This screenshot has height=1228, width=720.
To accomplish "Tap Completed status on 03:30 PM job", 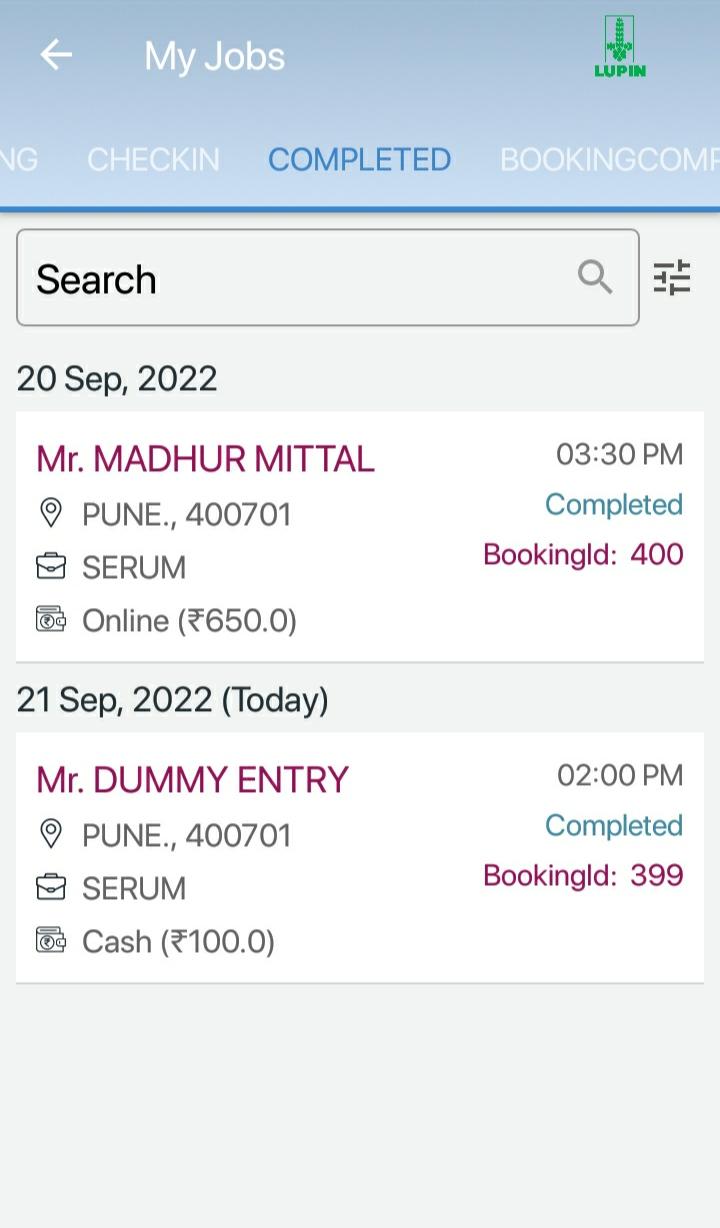I will [x=614, y=504].
